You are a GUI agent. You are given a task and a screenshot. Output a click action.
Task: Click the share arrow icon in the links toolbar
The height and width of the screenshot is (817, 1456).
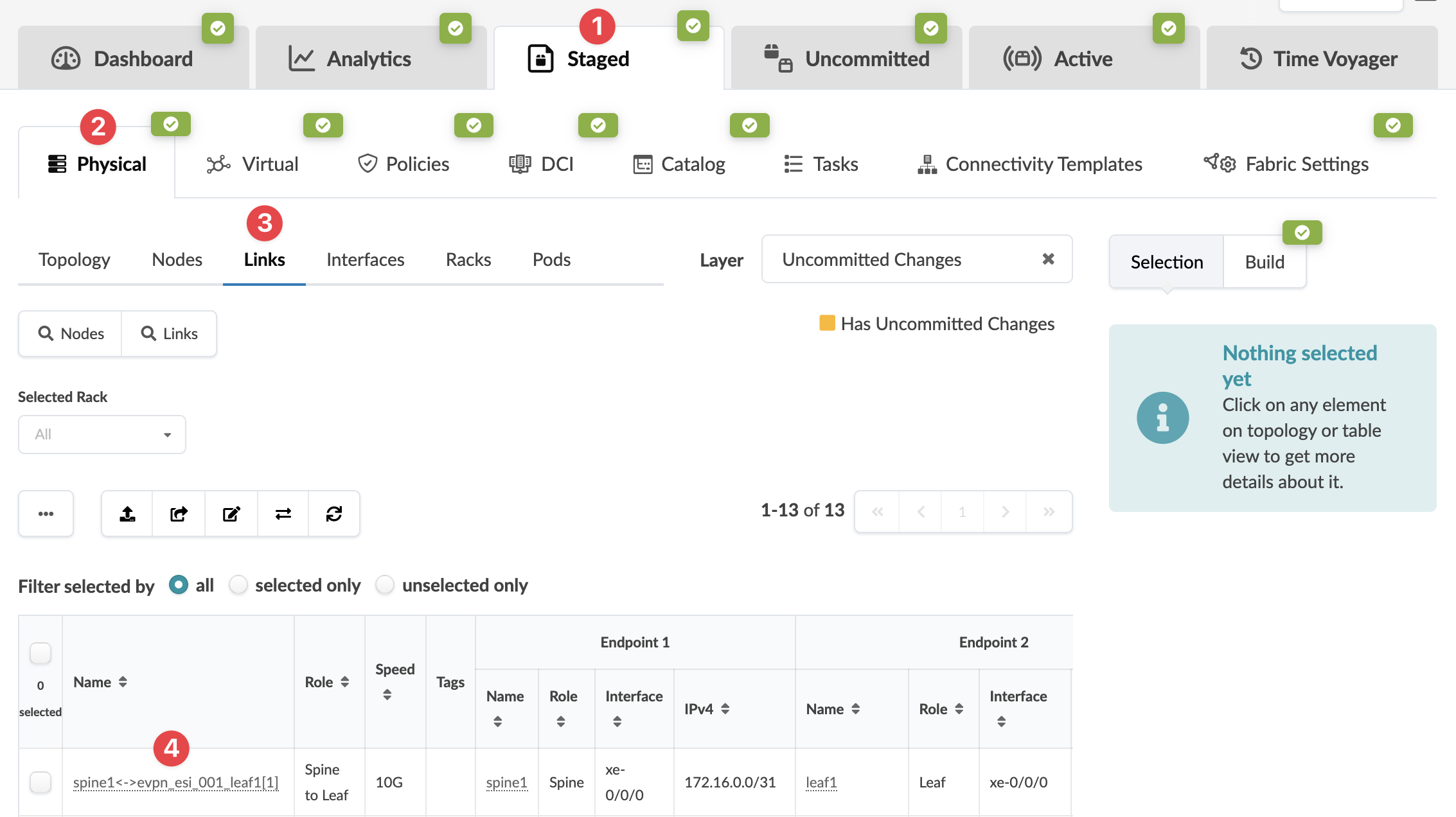click(x=179, y=513)
